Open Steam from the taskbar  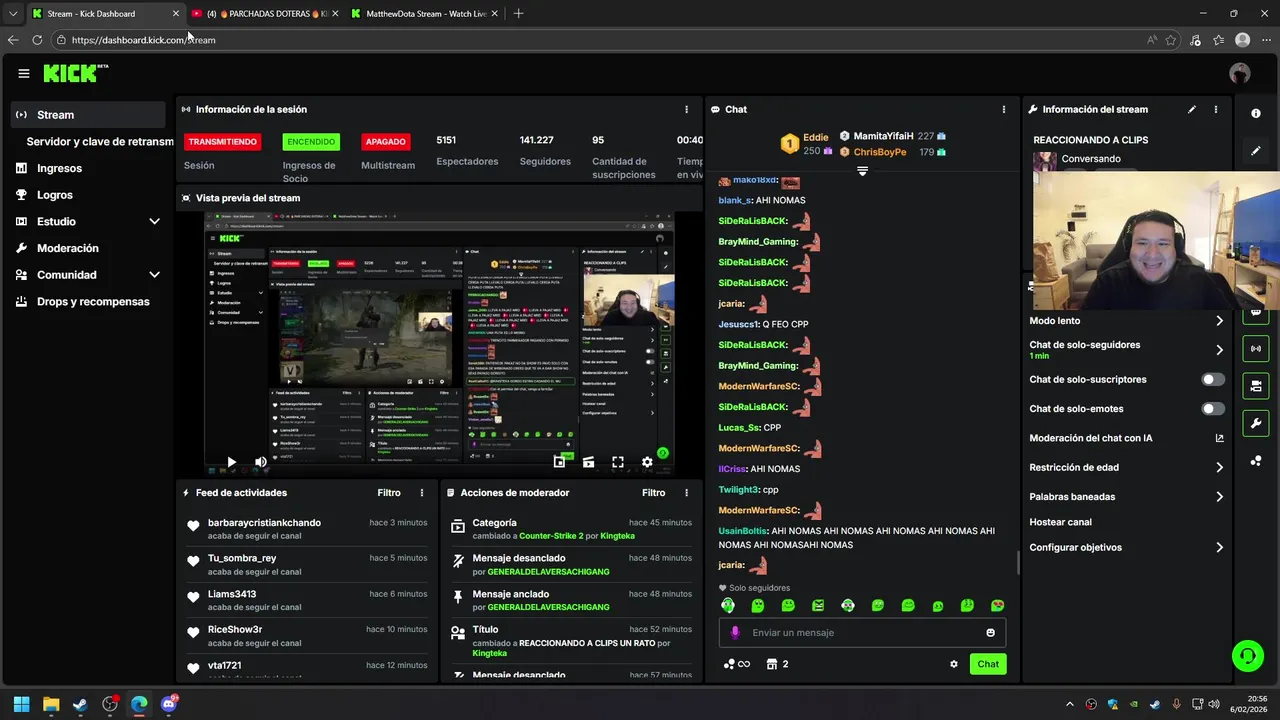[80, 704]
